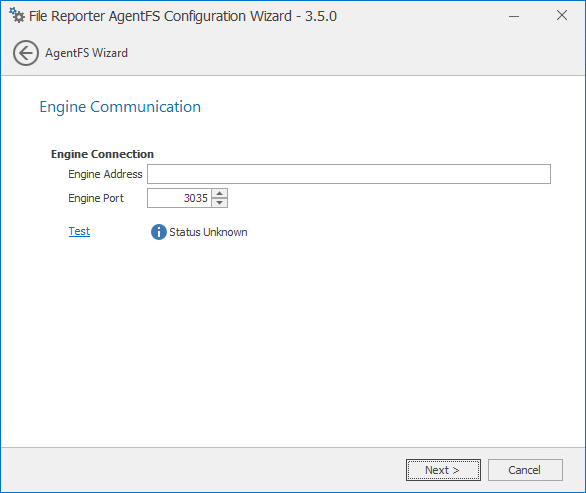Click inside the Engine Port value box
The image size is (586, 493).
(x=179, y=198)
